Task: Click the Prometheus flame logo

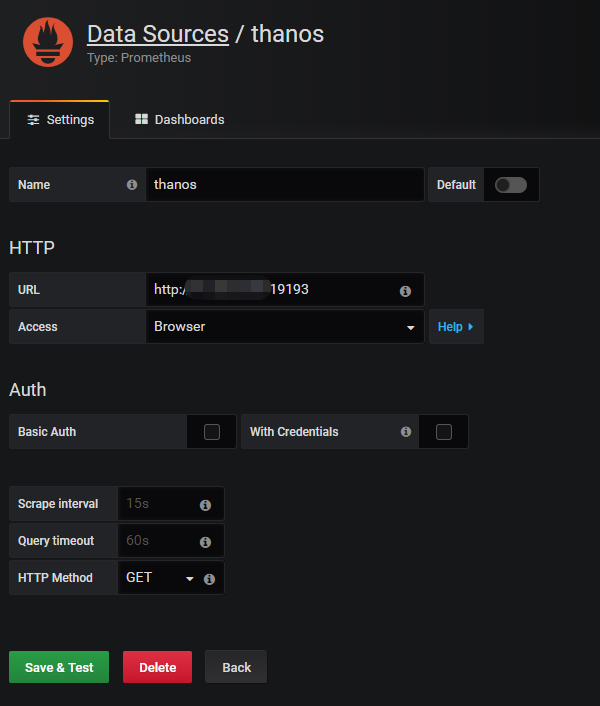Action: [x=48, y=42]
